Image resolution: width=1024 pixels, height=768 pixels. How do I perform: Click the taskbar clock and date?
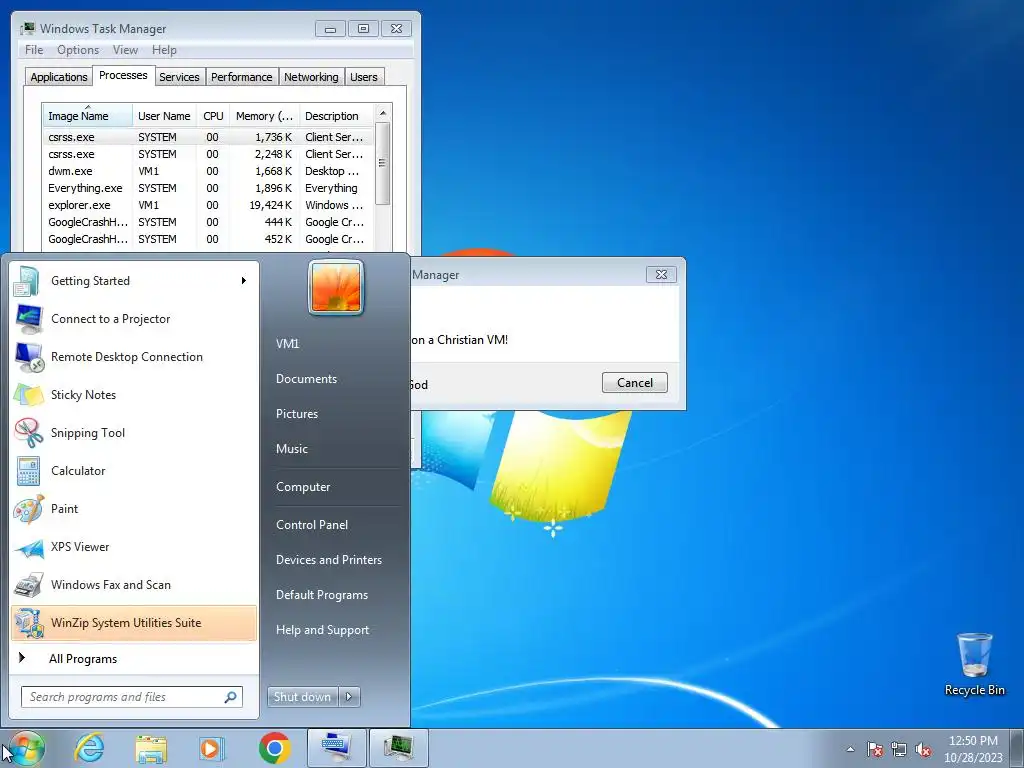[973, 749]
